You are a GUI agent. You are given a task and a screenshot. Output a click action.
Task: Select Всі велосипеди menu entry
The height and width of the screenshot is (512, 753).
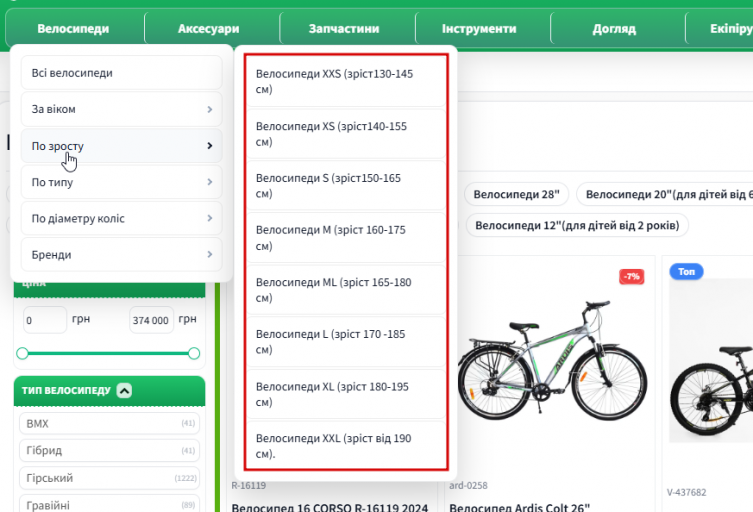tap(121, 73)
